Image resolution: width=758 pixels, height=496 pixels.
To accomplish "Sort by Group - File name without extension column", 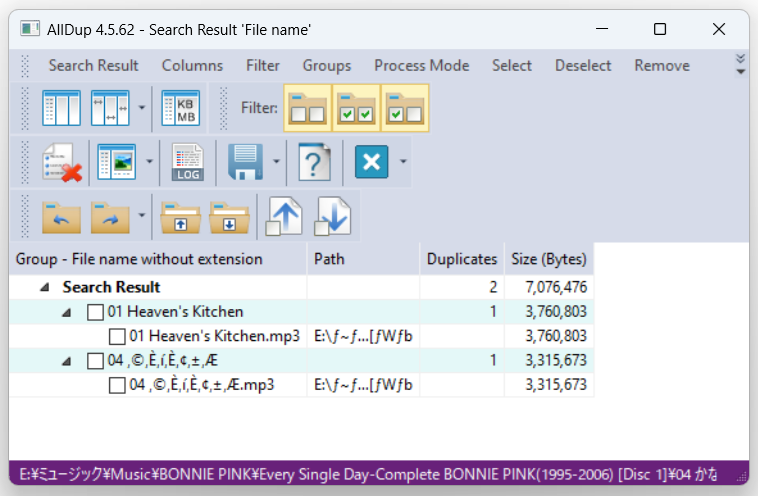I will [158, 259].
